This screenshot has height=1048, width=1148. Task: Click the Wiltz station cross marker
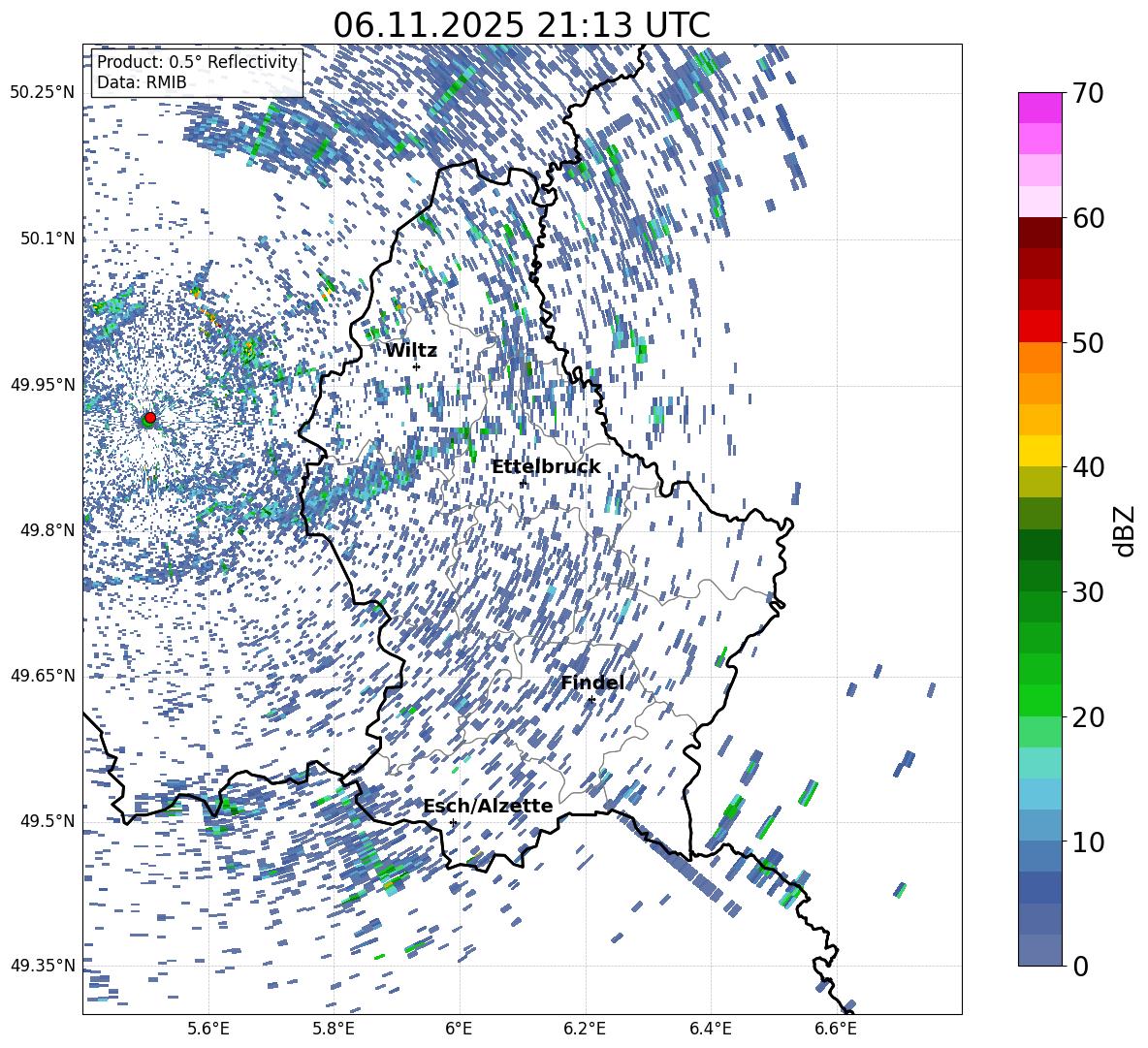(416, 366)
